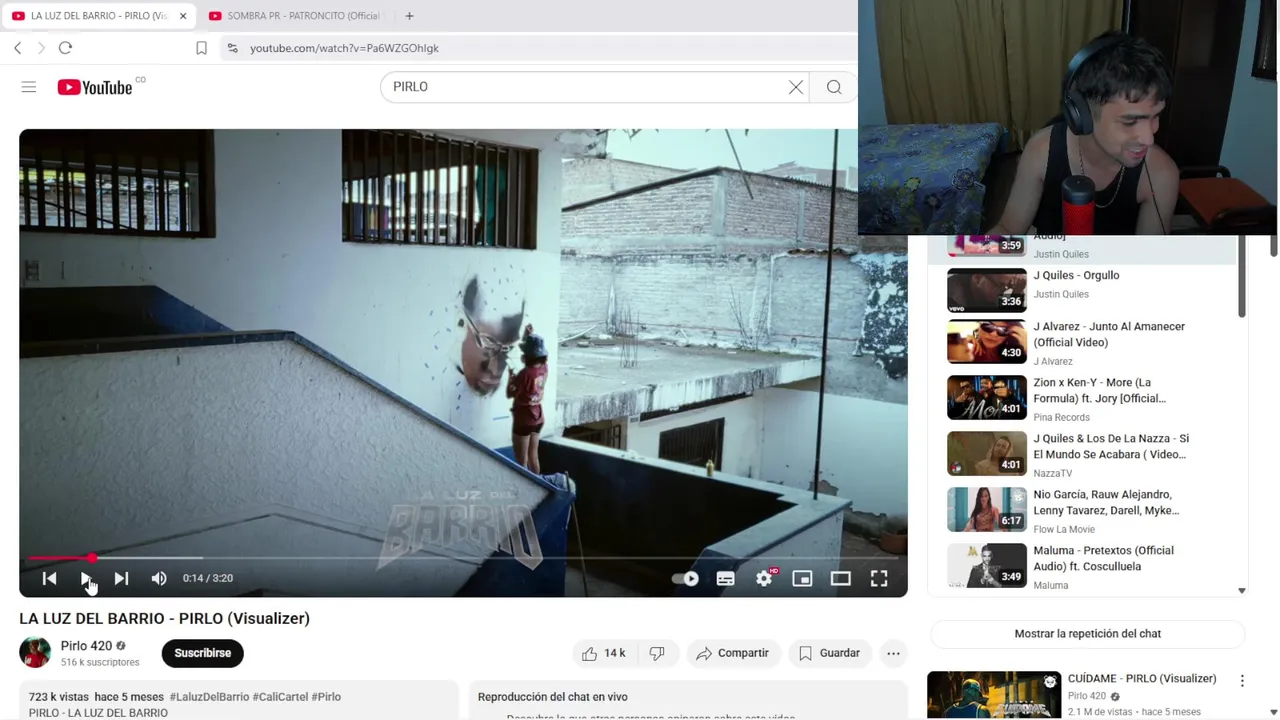Open site information icon in address bar

(232, 48)
